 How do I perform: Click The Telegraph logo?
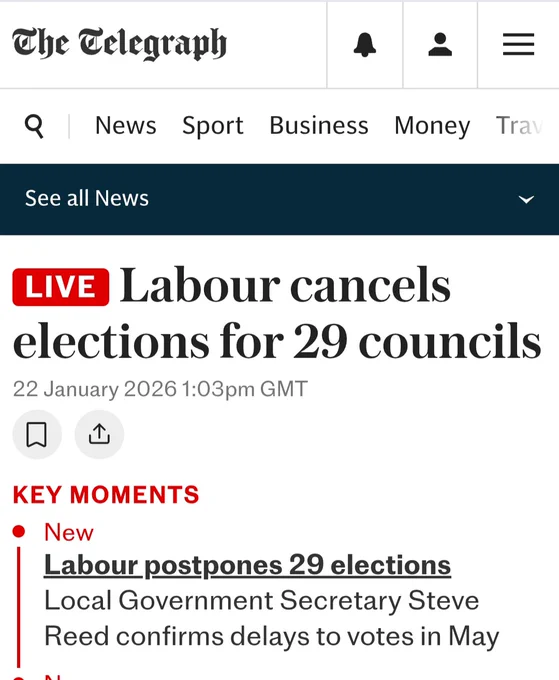pyautogui.click(x=119, y=43)
